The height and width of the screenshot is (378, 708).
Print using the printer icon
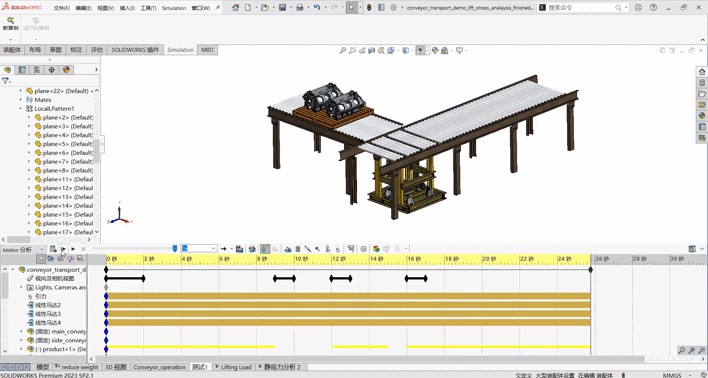pyautogui.click(x=299, y=8)
